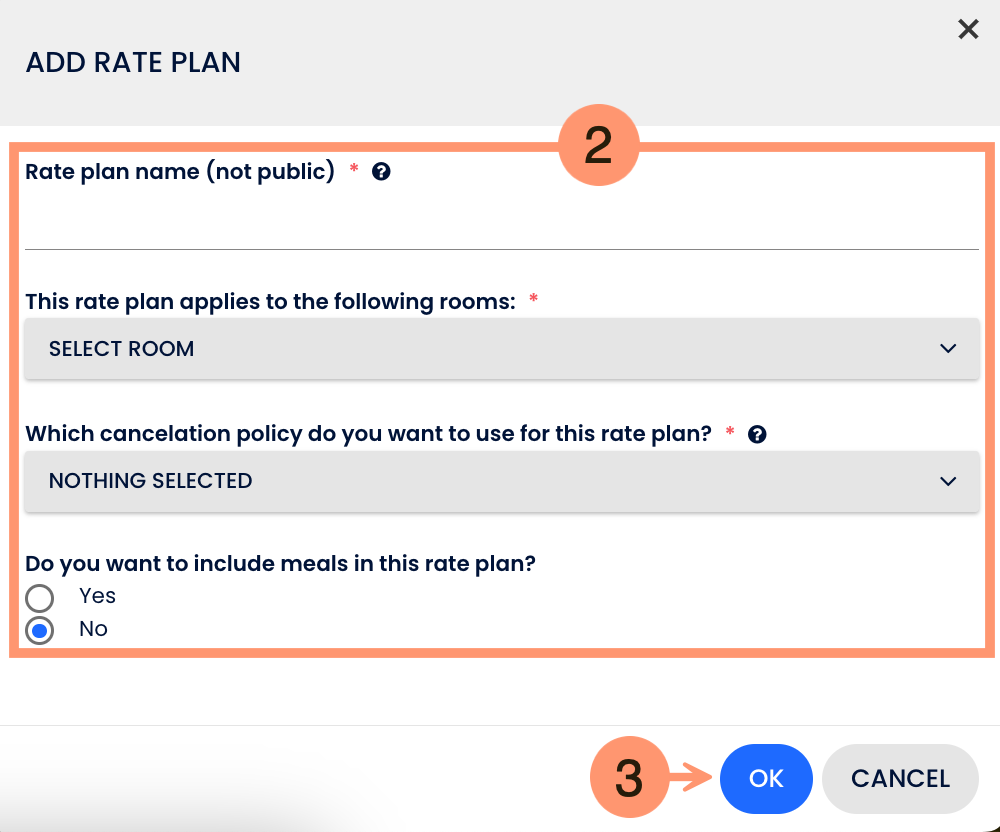Open help icon next to cancelation policy
Screen dimensions: 1000x832
point(757,434)
